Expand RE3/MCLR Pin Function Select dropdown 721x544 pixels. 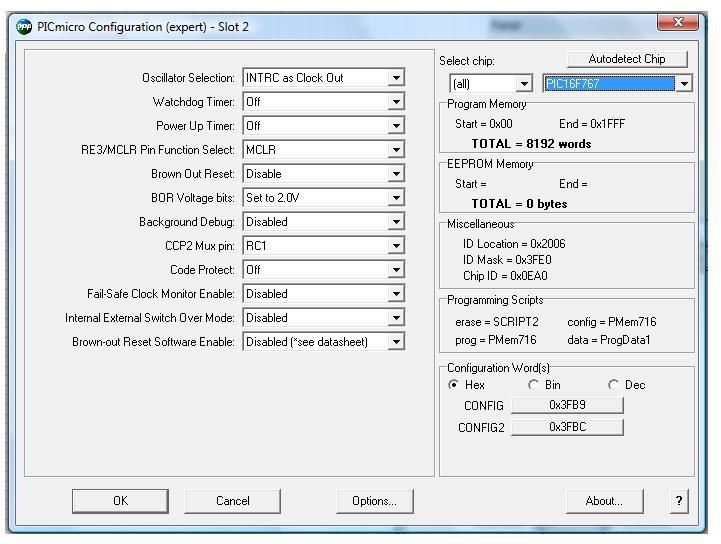[x=396, y=149]
